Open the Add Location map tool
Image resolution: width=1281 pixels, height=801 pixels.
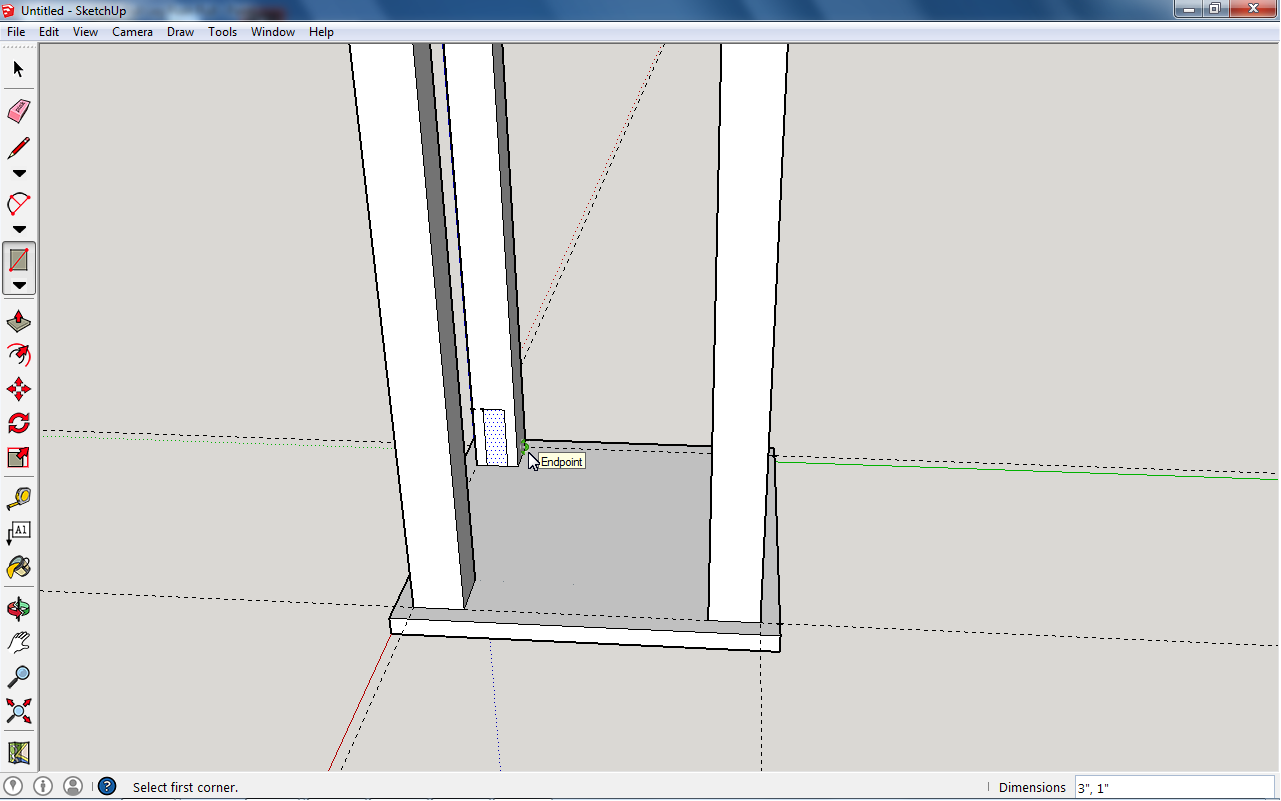tap(19, 752)
